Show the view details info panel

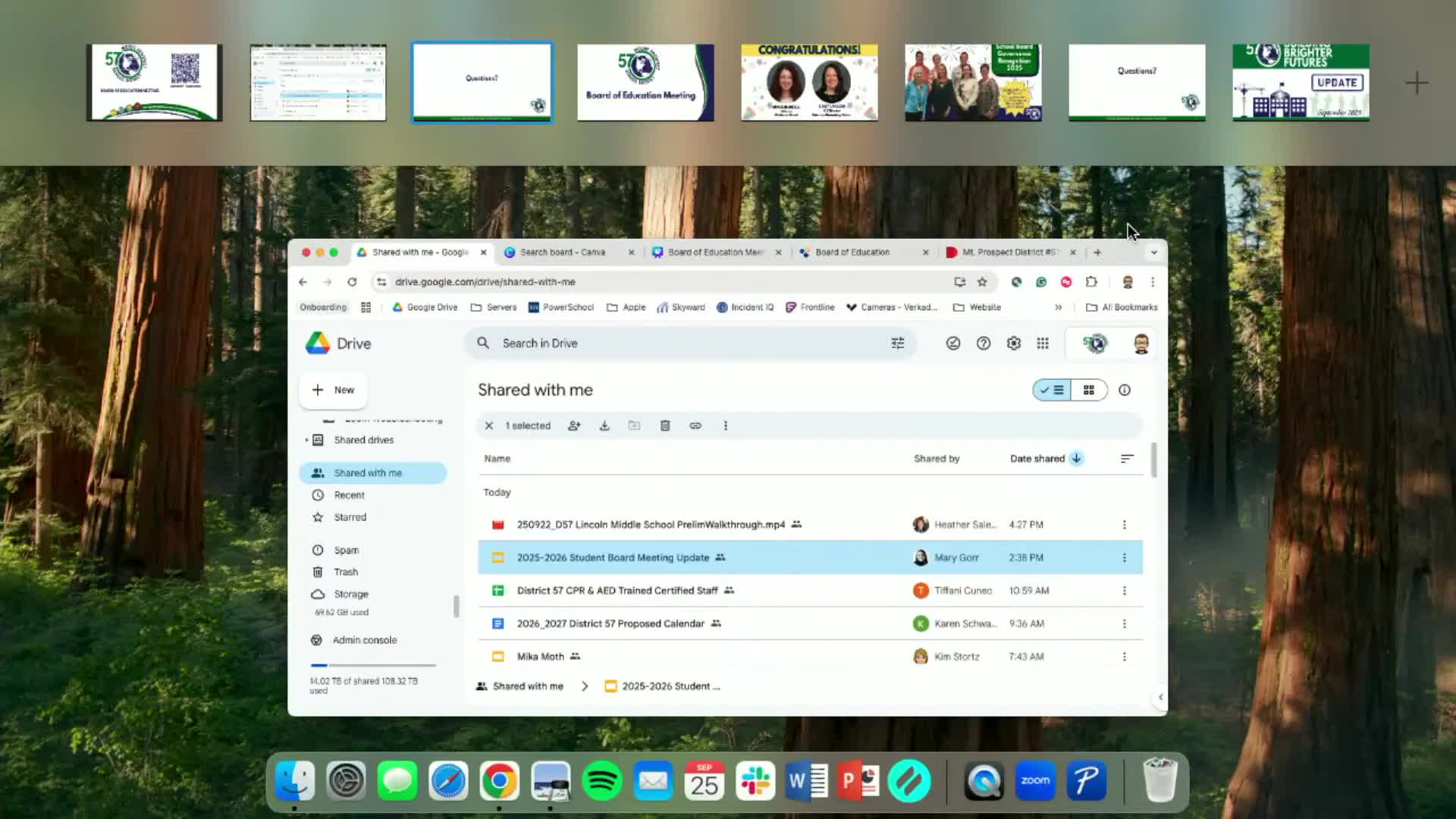coord(1125,390)
